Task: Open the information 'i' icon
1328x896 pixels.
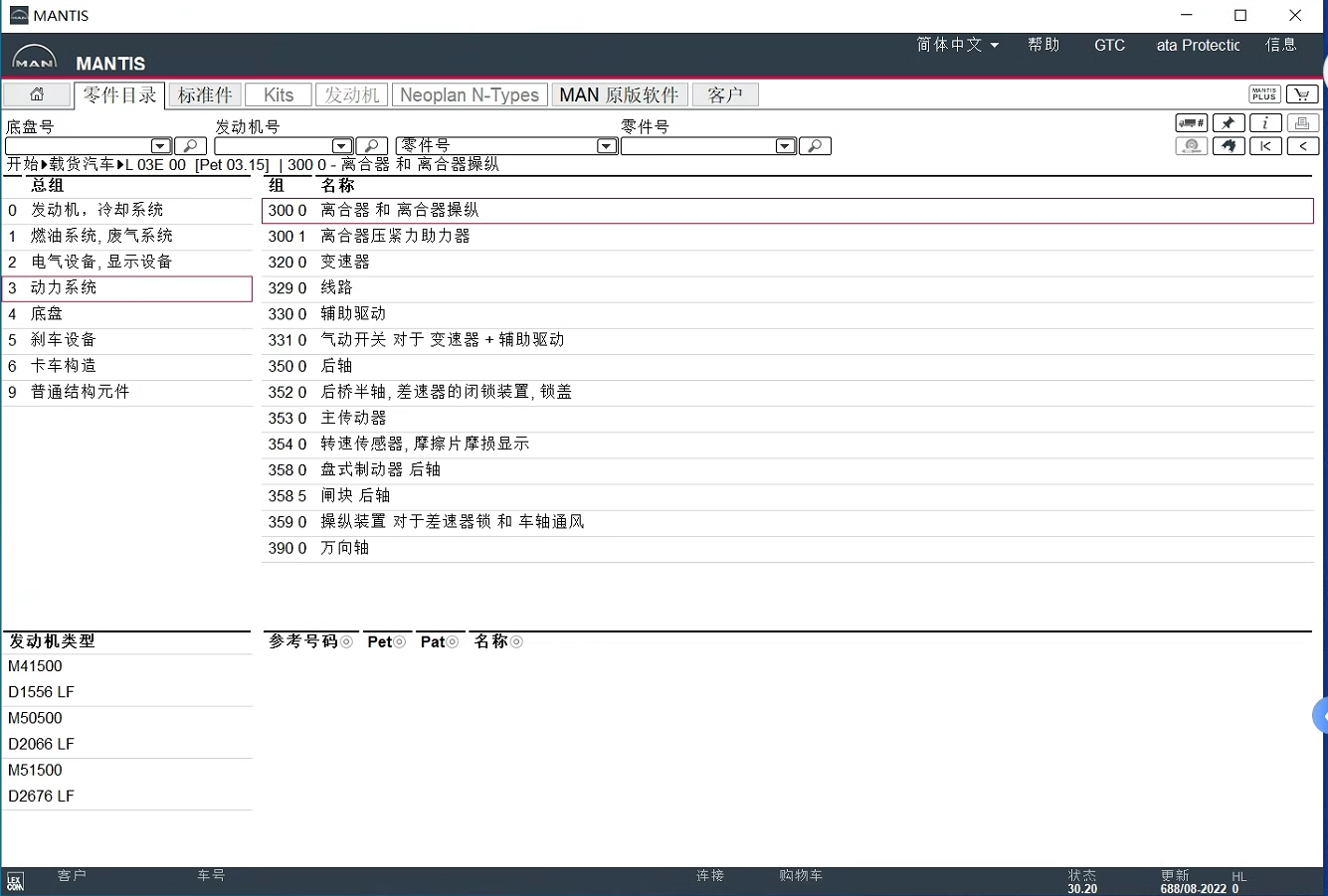Action: click(x=1265, y=123)
